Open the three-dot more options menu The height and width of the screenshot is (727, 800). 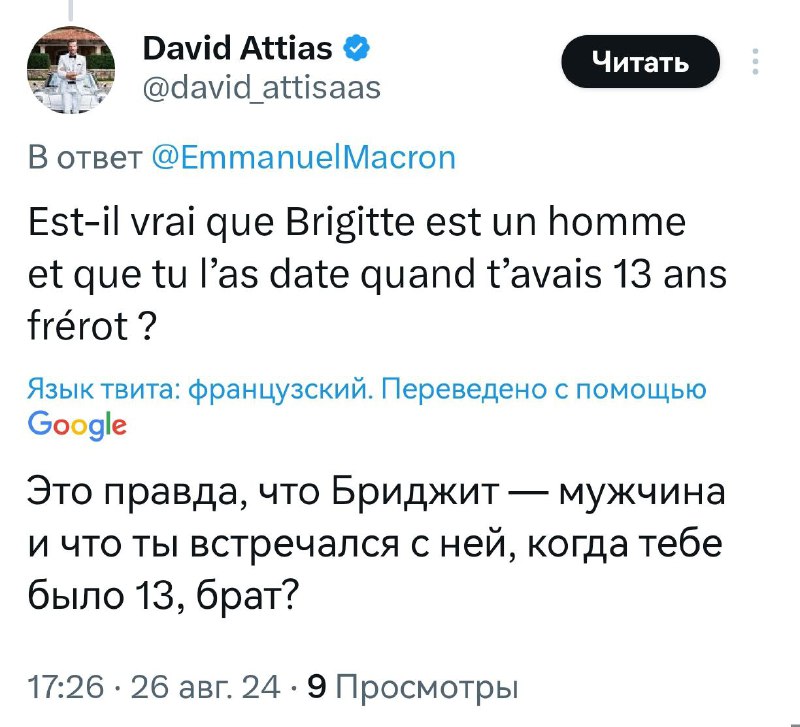coord(754,63)
